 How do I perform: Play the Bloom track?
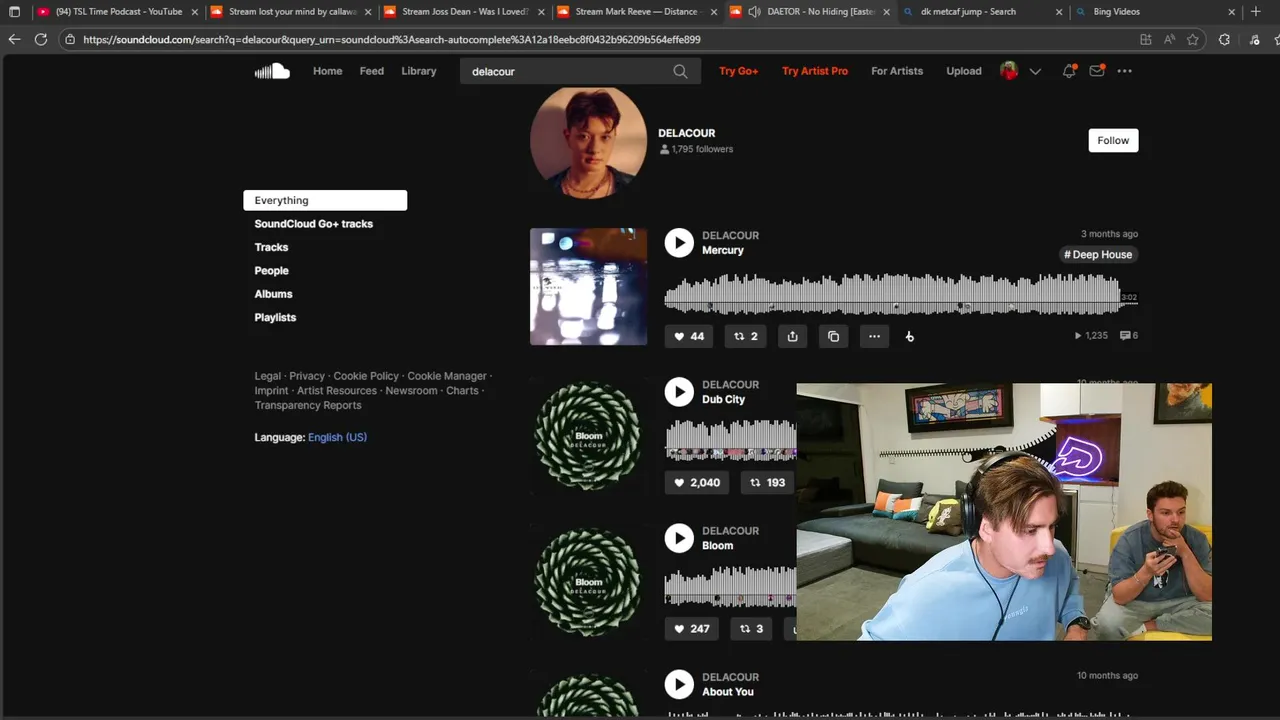pos(679,538)
